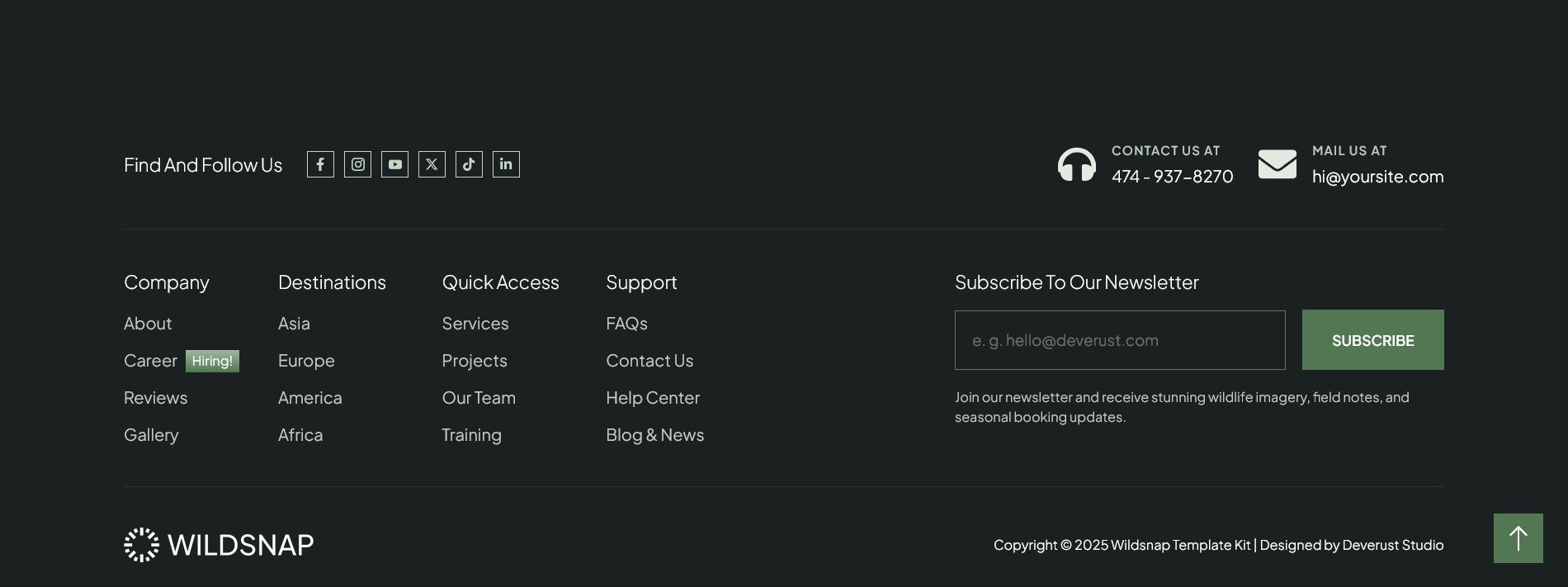Image resolution: width=1568 pixels, height=587 pixels.
Task: Click the Support column heading
Action: tap(641, 282)
